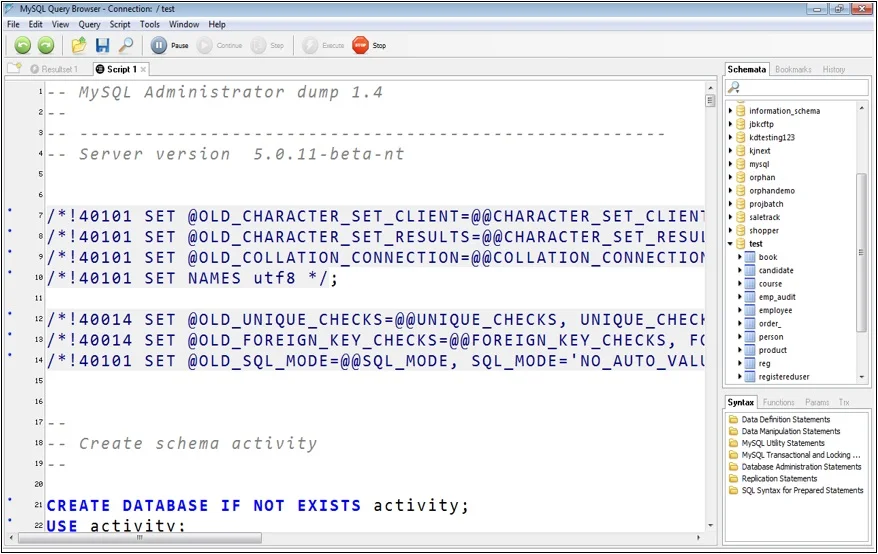Image resolution: width=878 pixels, height=554 pixels.
Task: Expand the orphan schema
Action: pyautogui.click(x=730, y=177)
